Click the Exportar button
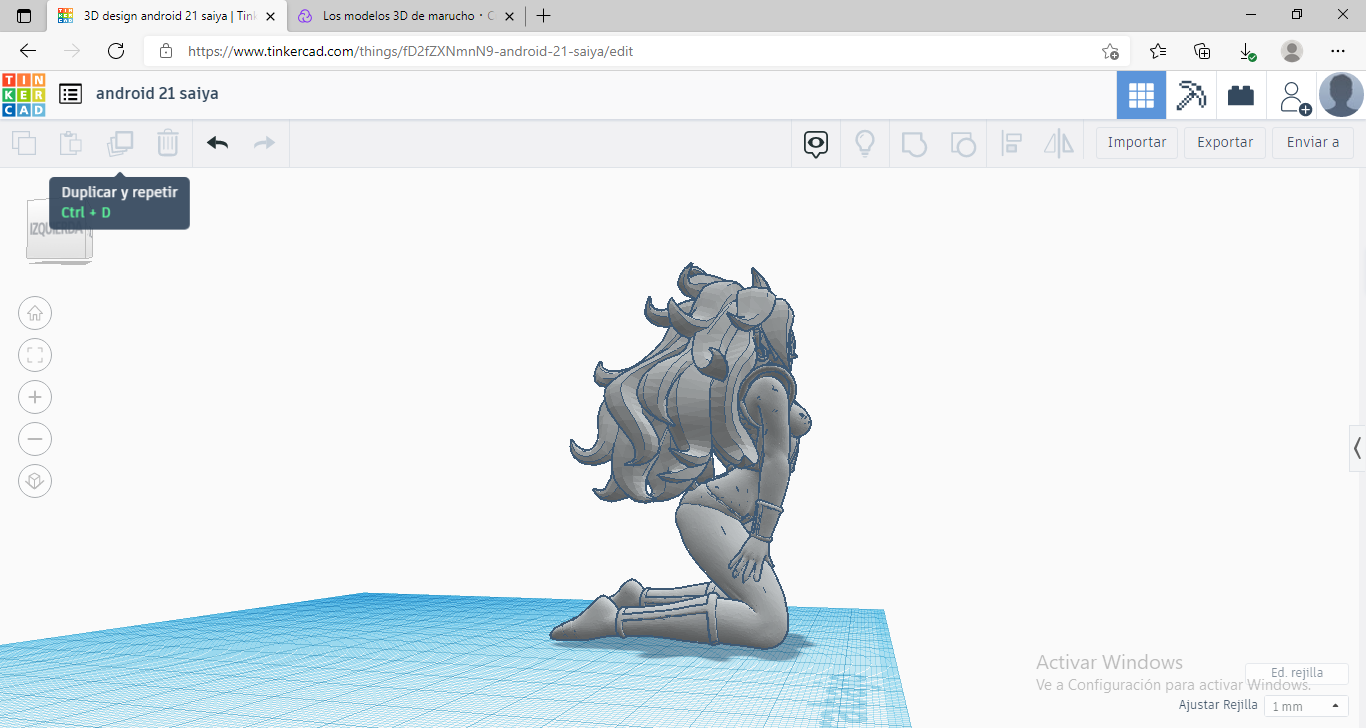This screenshot has height=728, width=1366. (1224, 142)
